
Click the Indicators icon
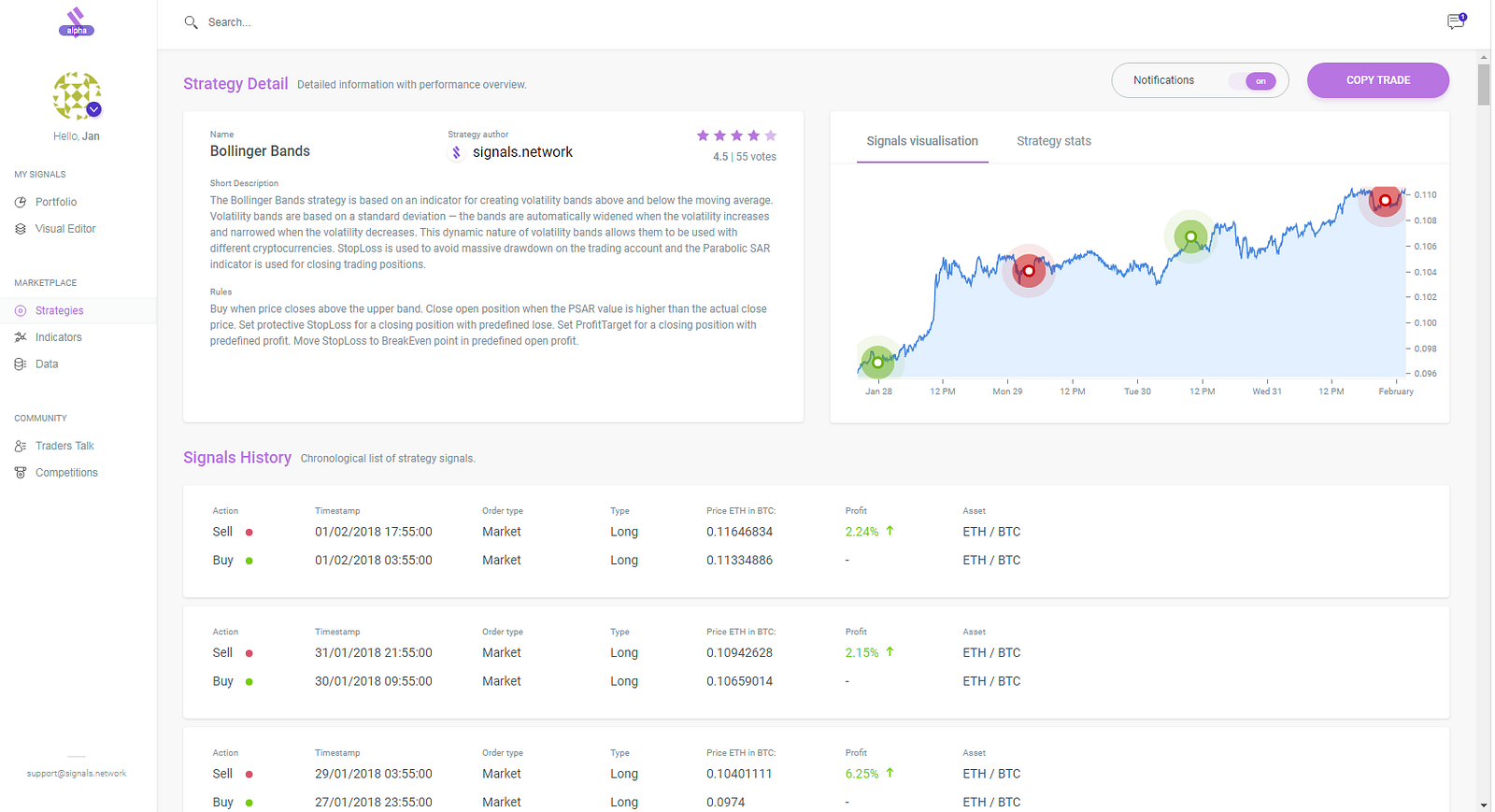pos(21,337)
